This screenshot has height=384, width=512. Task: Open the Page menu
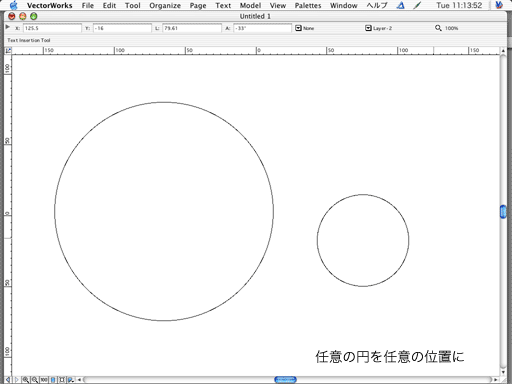[198, 6]
